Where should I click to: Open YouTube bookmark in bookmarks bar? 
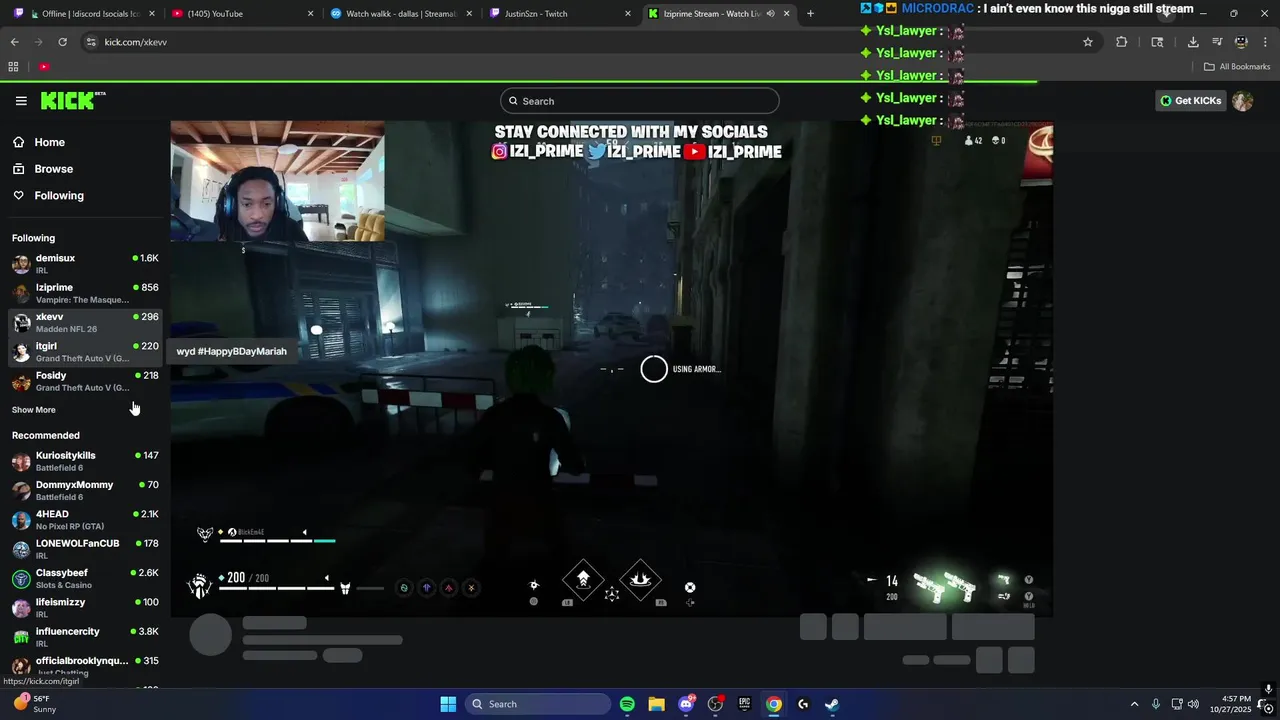click(44, 67)
